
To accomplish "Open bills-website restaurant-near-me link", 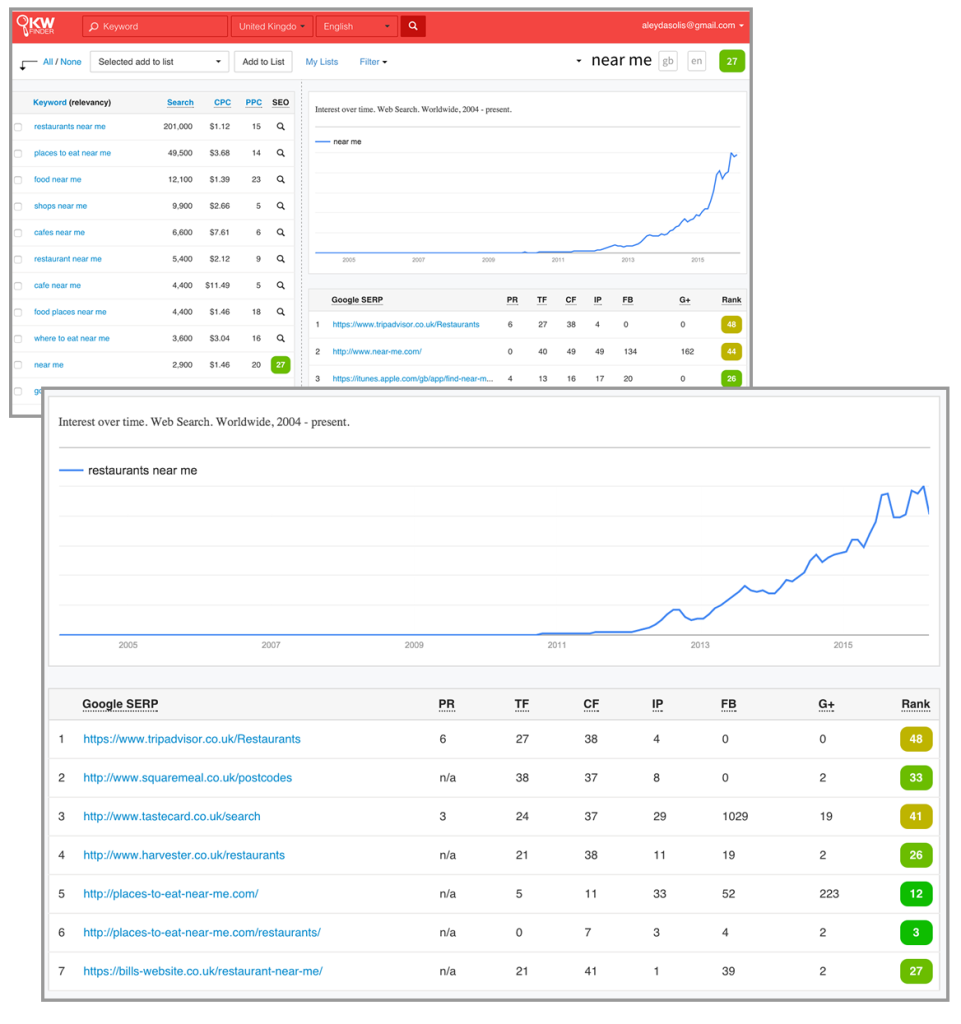I will tap(203, 971).
